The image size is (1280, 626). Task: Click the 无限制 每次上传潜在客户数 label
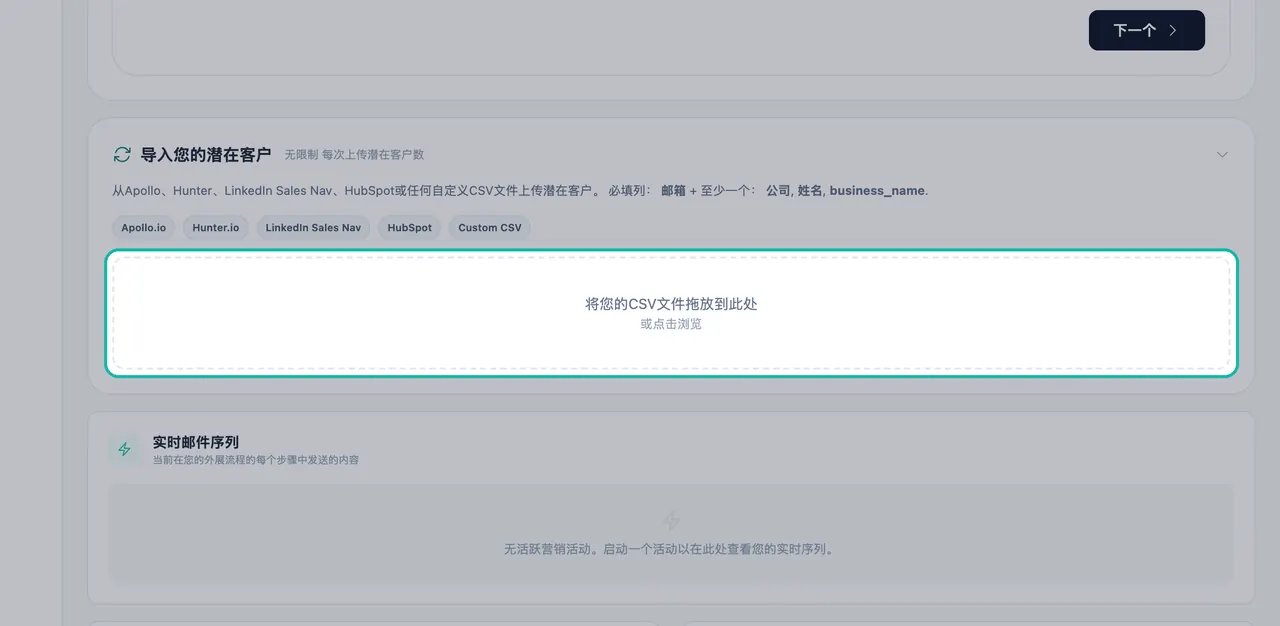click(x=354, y=155)
